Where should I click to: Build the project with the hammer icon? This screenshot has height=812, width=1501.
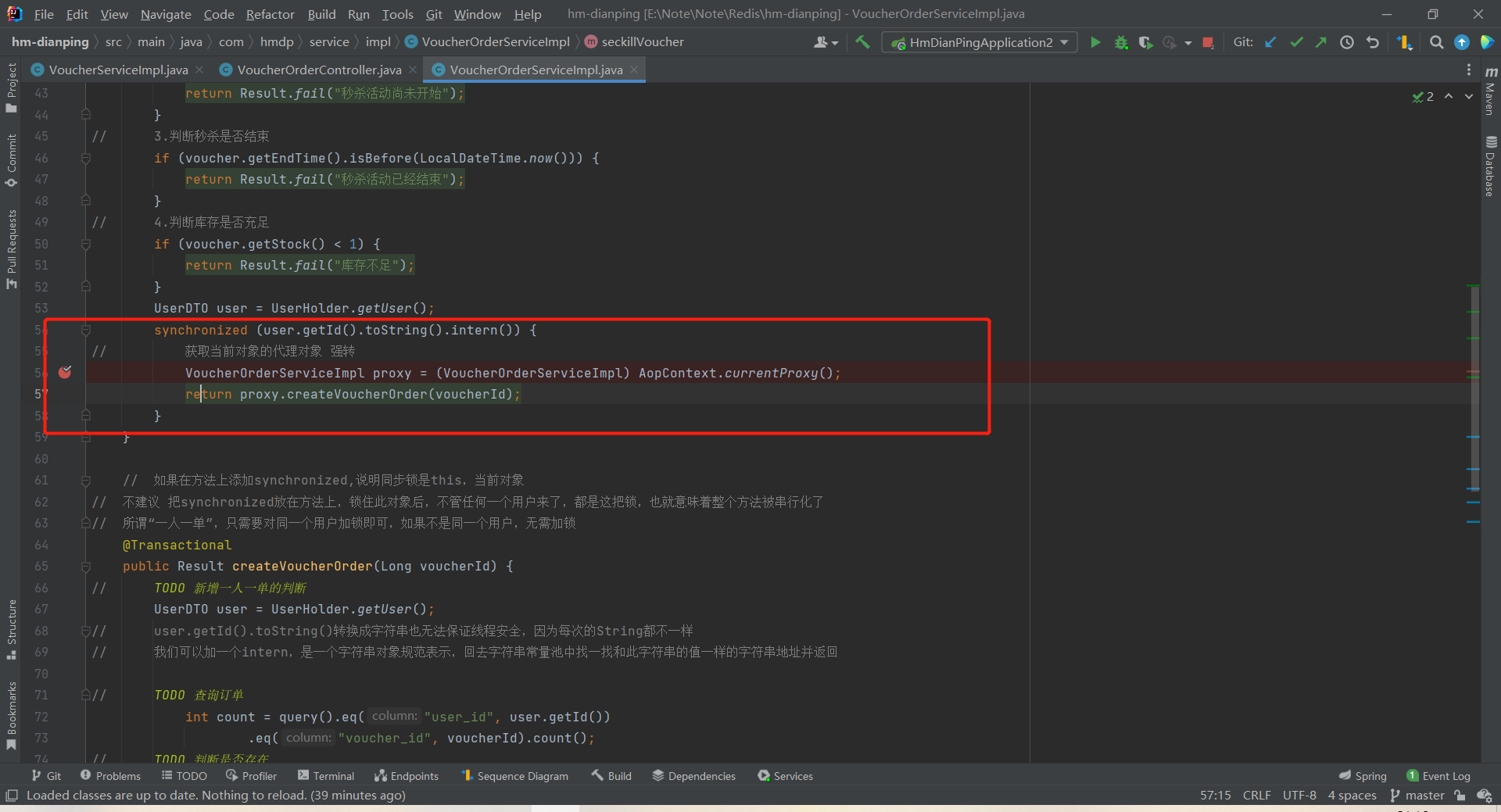pos(862,42)
